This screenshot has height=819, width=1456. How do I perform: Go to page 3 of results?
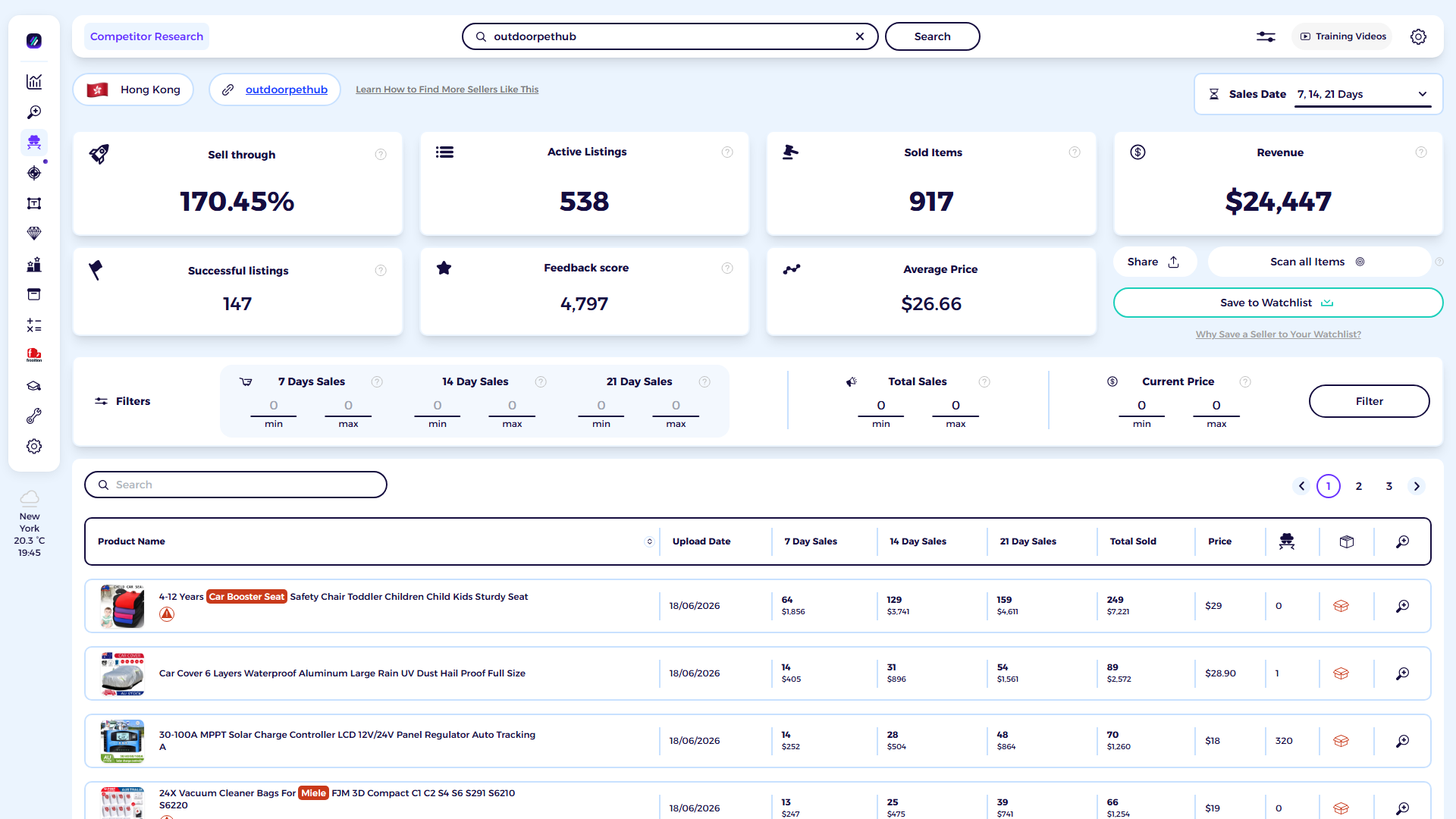1389,486
